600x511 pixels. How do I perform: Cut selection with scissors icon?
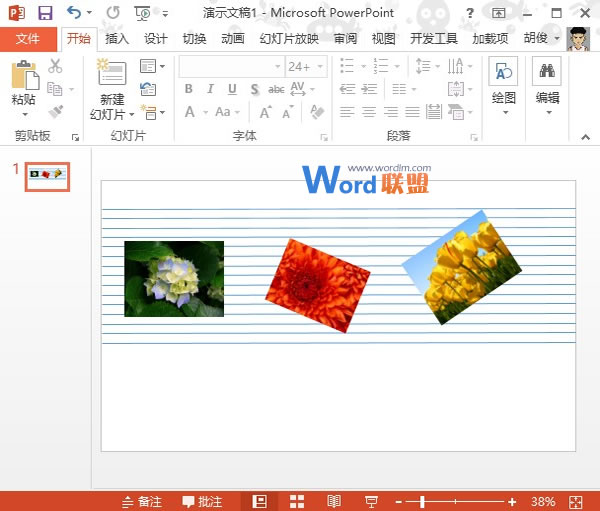click(x=55, y=66)
